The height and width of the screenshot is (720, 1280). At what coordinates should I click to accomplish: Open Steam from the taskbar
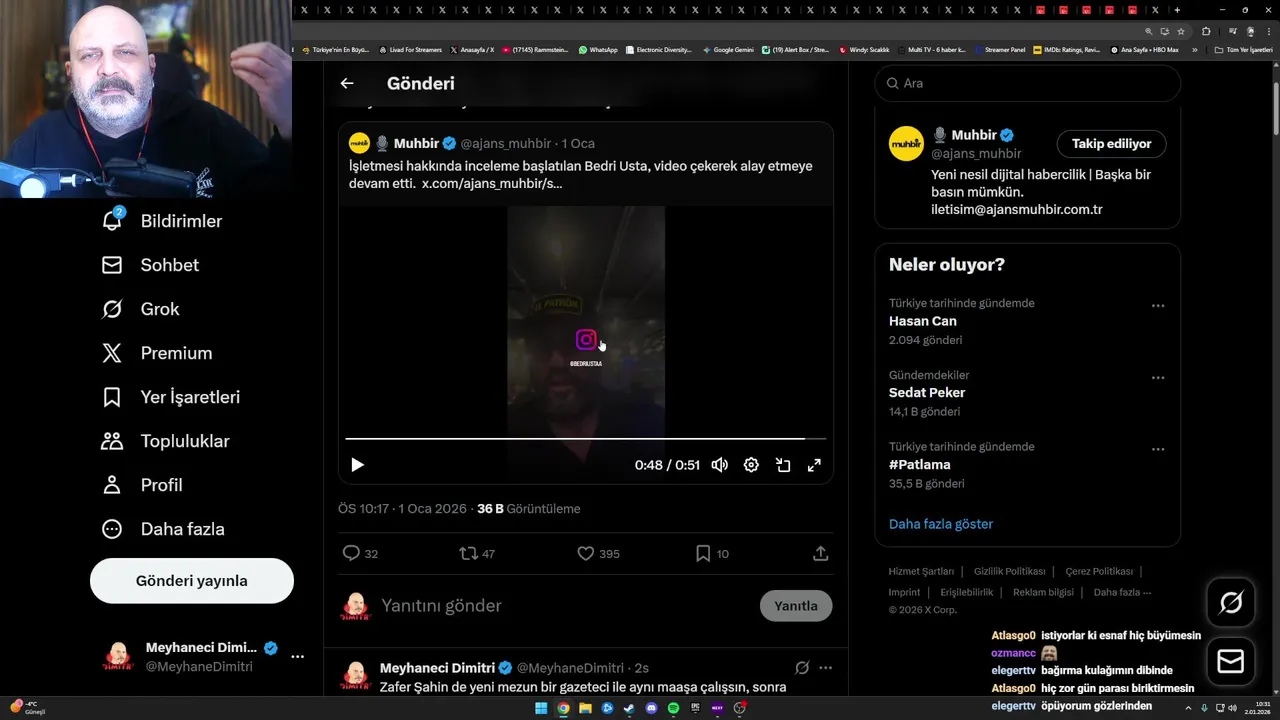[629, 708]
